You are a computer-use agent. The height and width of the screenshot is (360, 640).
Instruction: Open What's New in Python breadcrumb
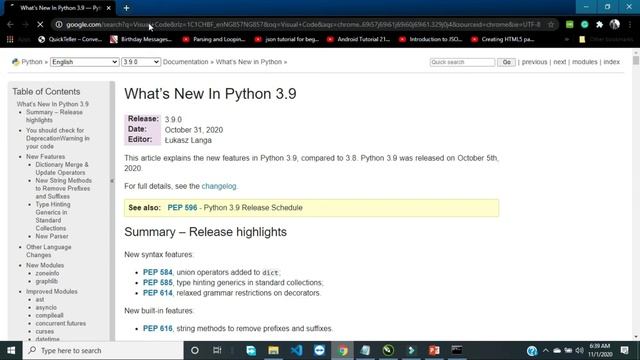coord(249,62)
